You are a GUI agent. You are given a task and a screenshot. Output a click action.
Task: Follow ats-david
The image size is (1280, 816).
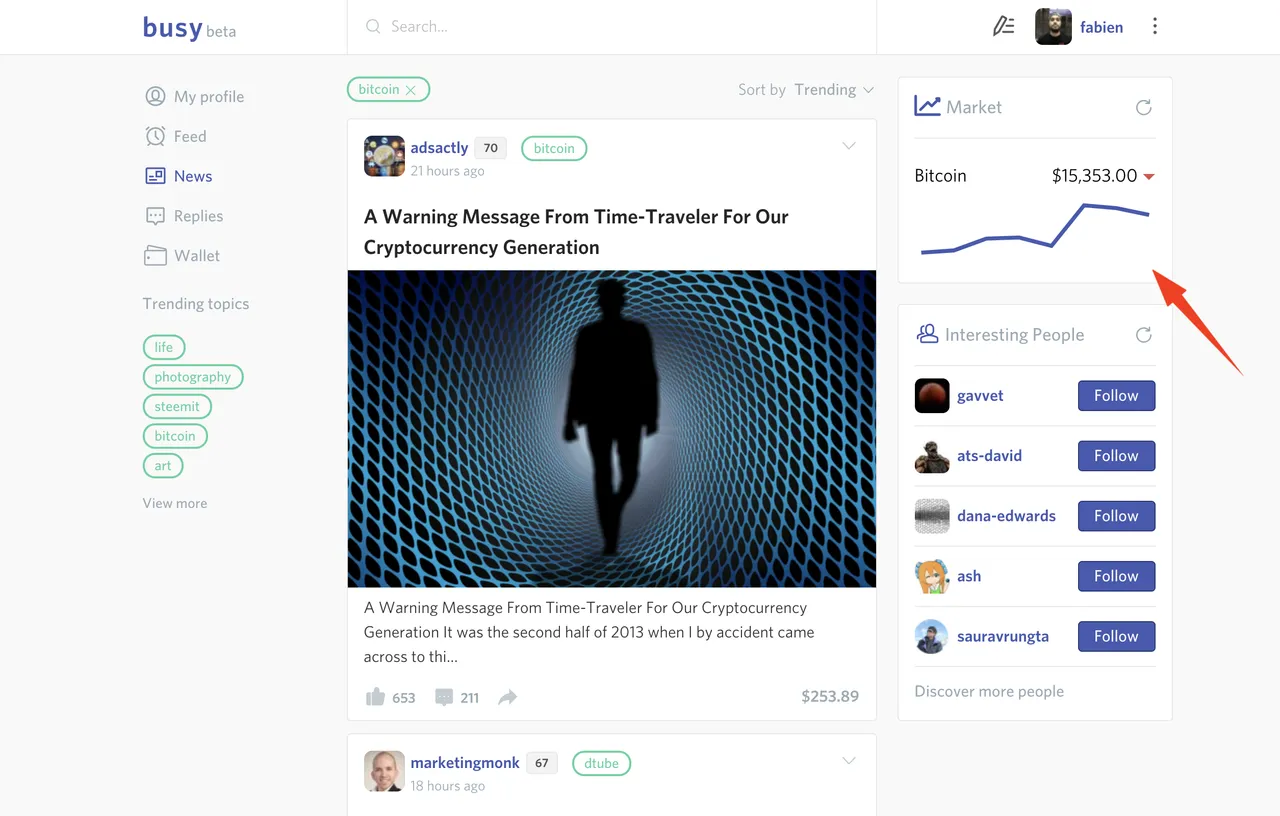click(x=1116, y=456)
